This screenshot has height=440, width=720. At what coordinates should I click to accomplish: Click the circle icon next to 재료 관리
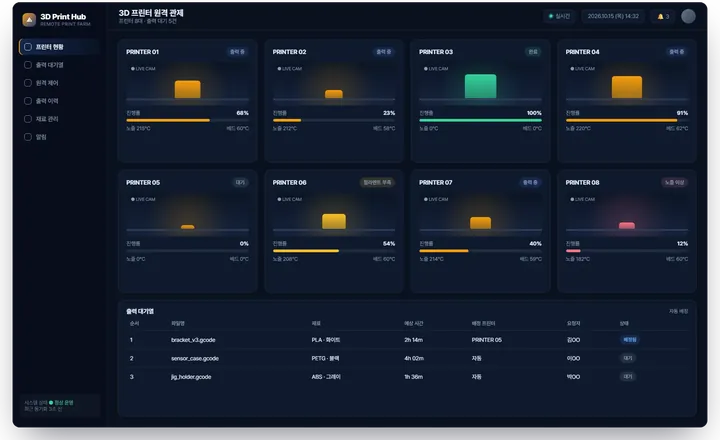[28, 119]
